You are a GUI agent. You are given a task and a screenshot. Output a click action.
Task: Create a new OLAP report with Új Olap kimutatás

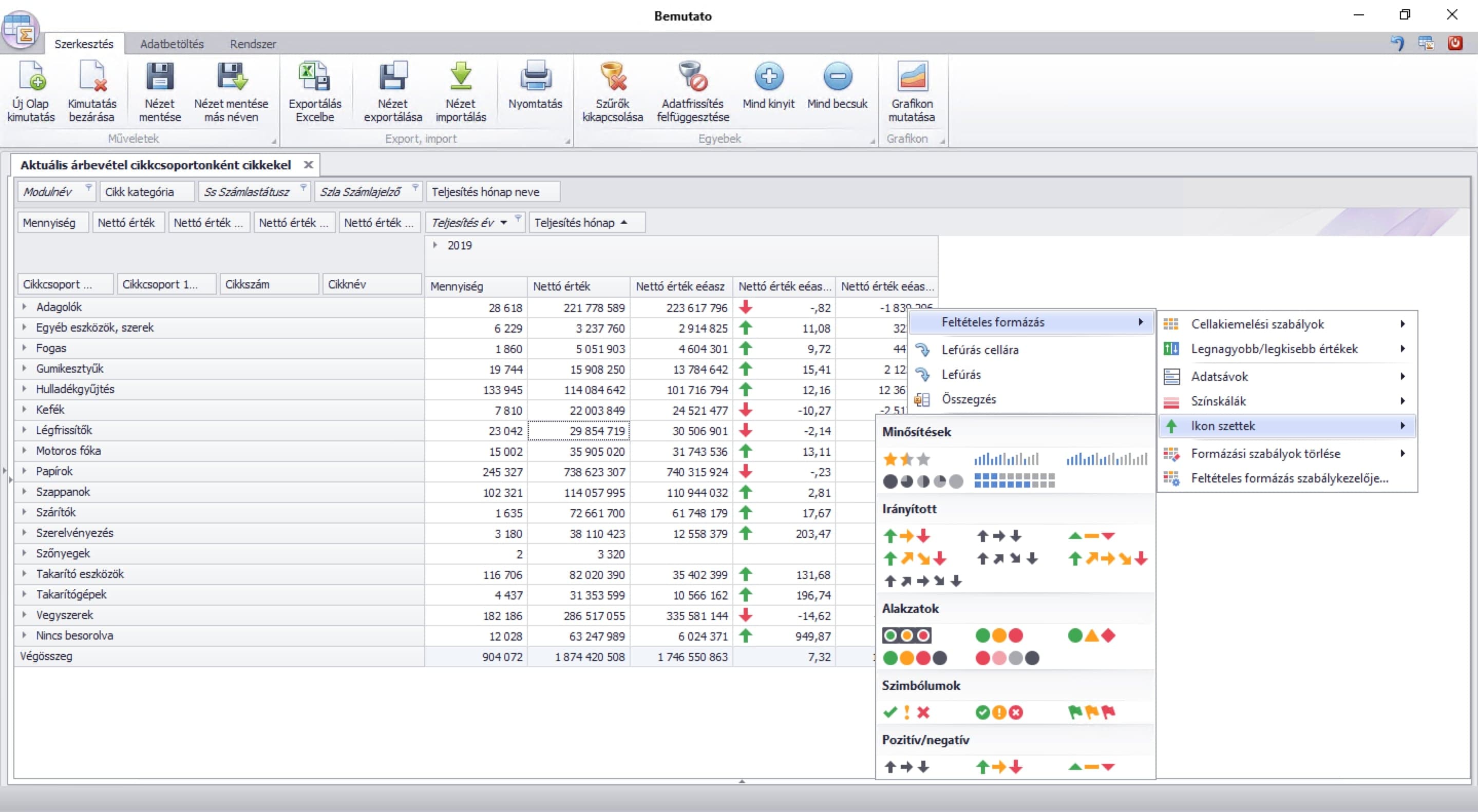(x=31, y=92)
